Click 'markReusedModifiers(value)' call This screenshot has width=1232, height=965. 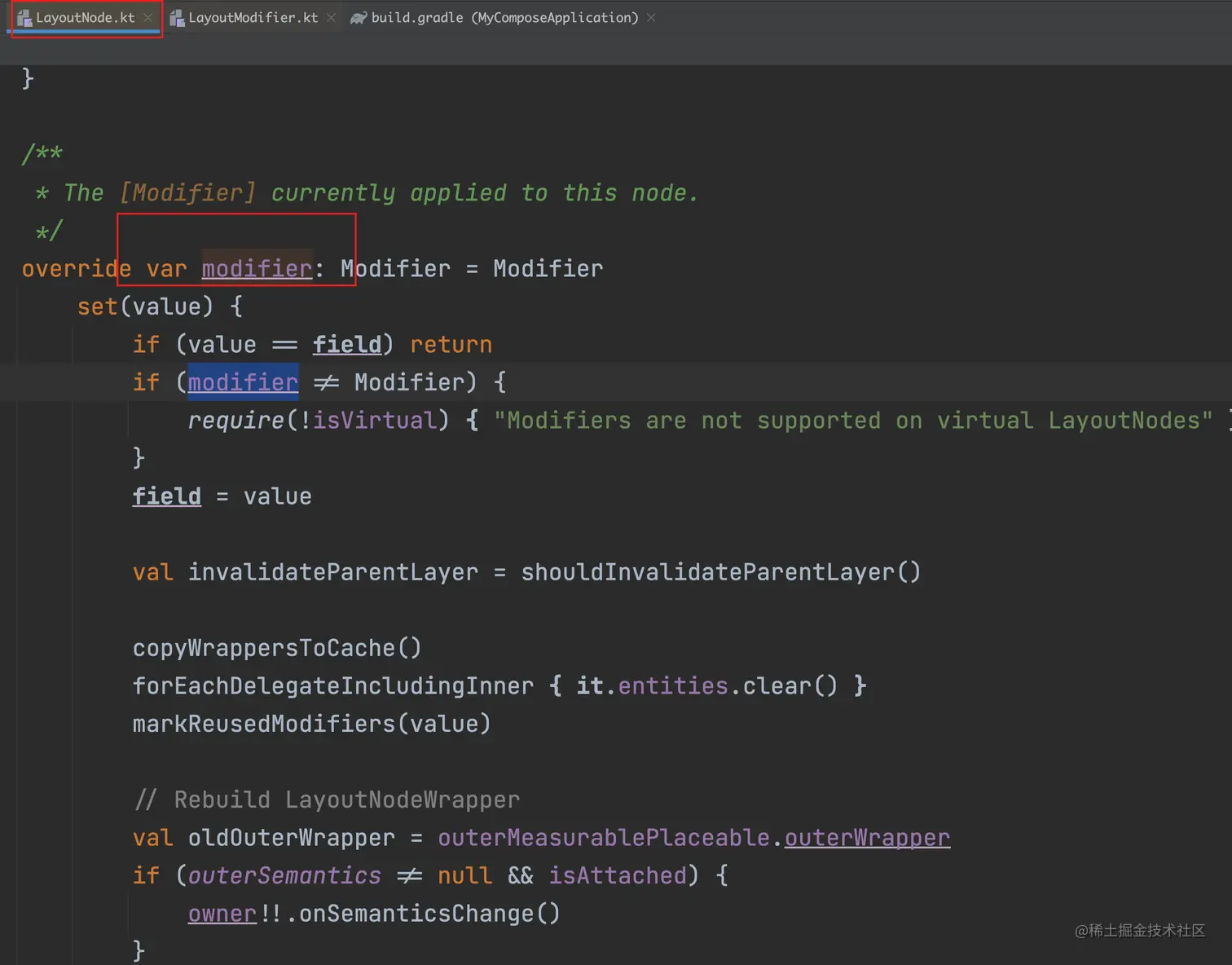pos(312,723)
